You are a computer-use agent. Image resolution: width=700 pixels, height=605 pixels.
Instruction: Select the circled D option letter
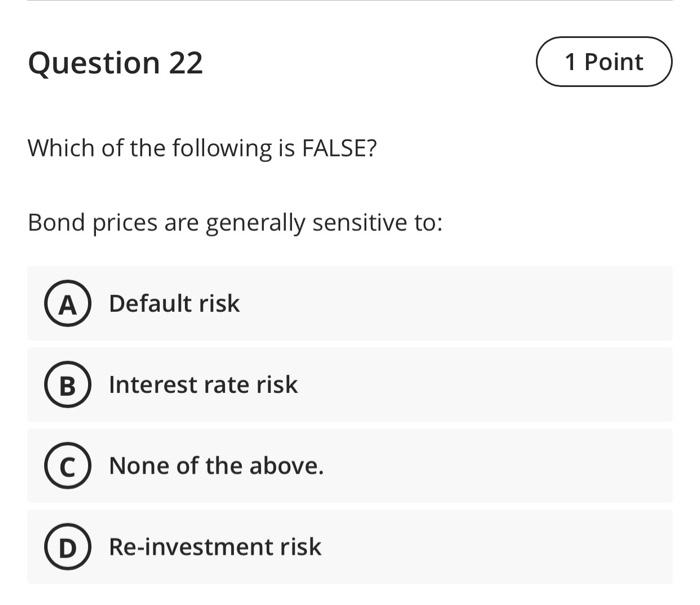coord(67,547)
